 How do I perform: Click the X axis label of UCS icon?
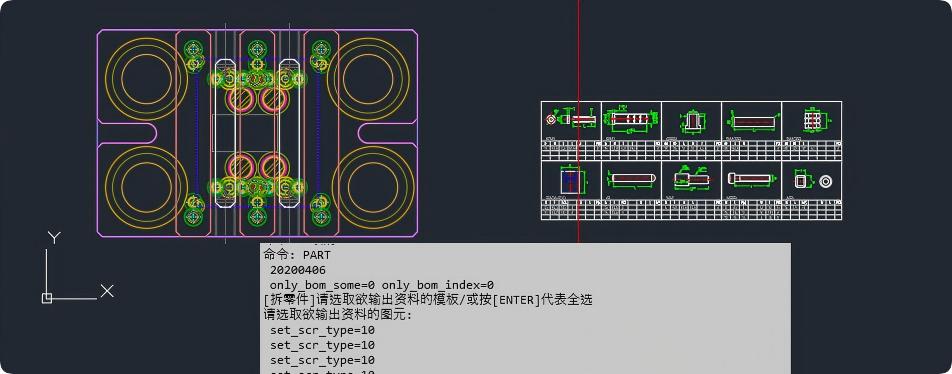tap(107, 291)
